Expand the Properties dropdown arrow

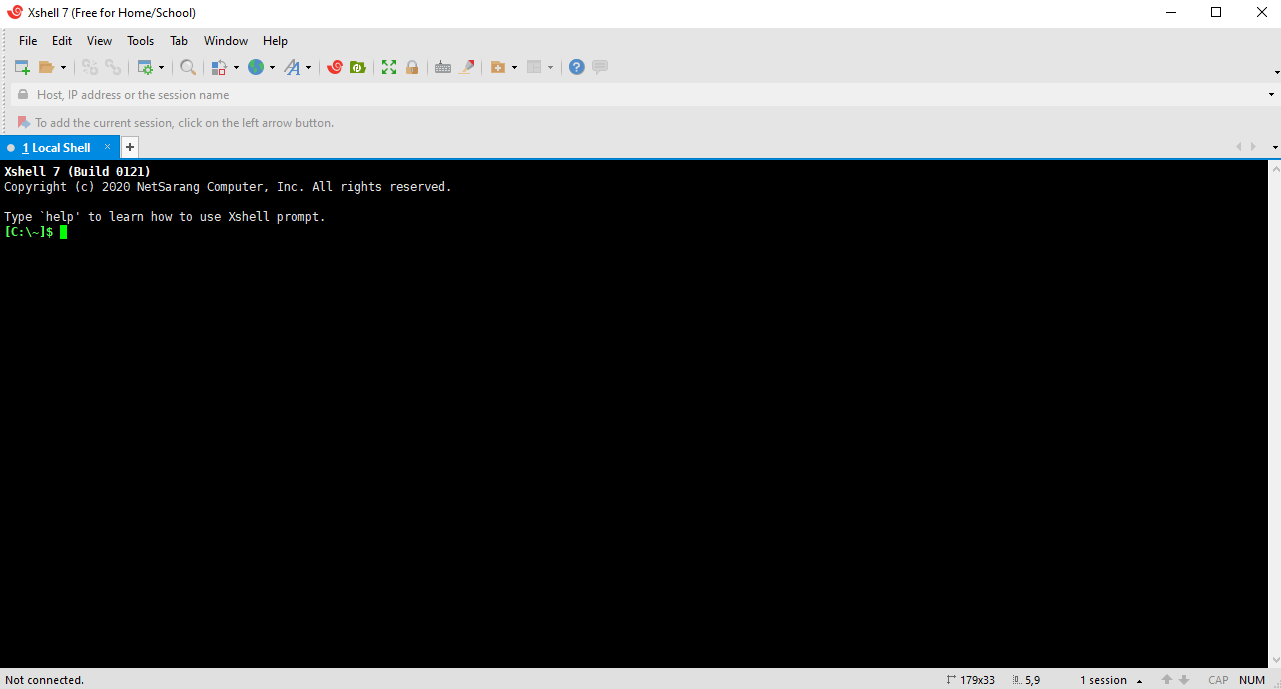[161, 67]
